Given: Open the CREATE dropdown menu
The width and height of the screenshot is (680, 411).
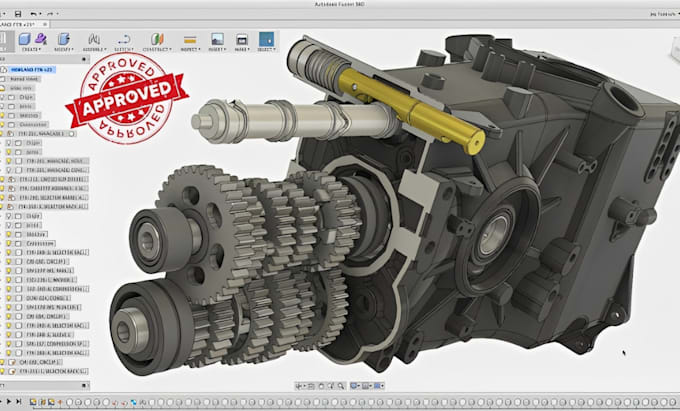Looking at the screenshot, I should 31,49.
